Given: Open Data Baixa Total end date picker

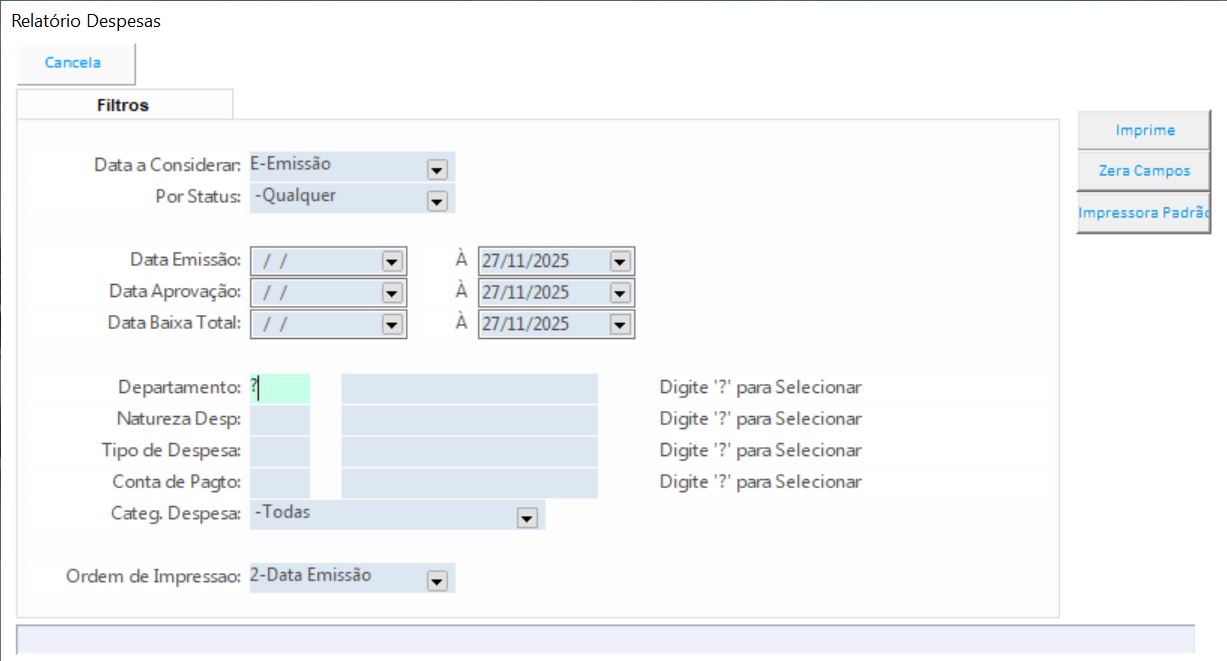Looking at the screenshot, I should point(620,325).
